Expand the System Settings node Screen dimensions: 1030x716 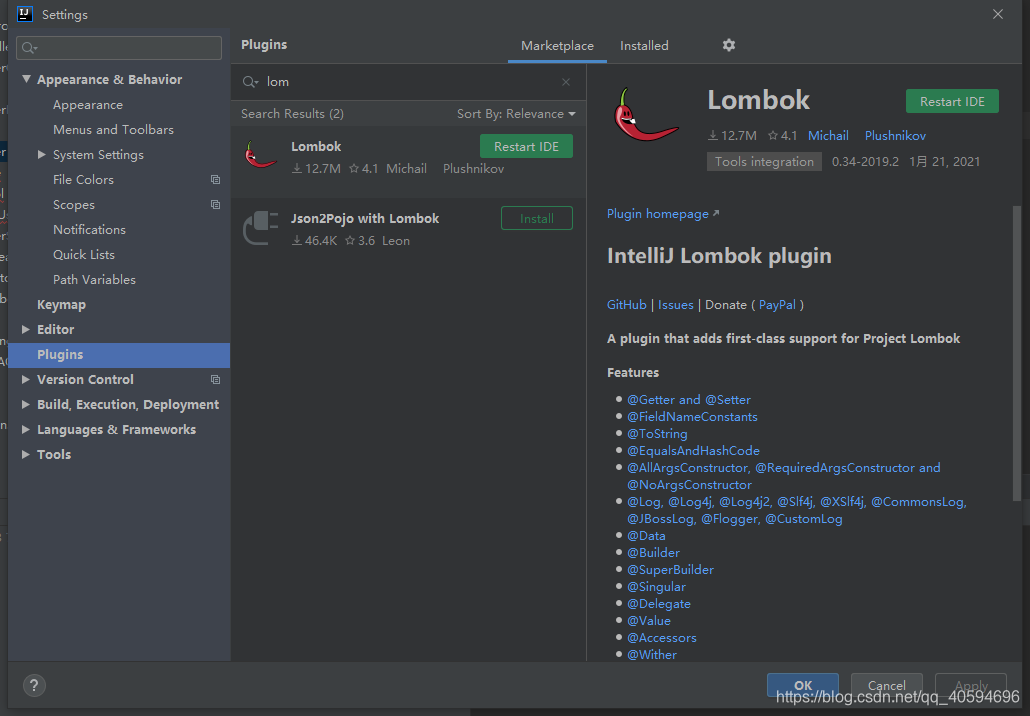41,154
